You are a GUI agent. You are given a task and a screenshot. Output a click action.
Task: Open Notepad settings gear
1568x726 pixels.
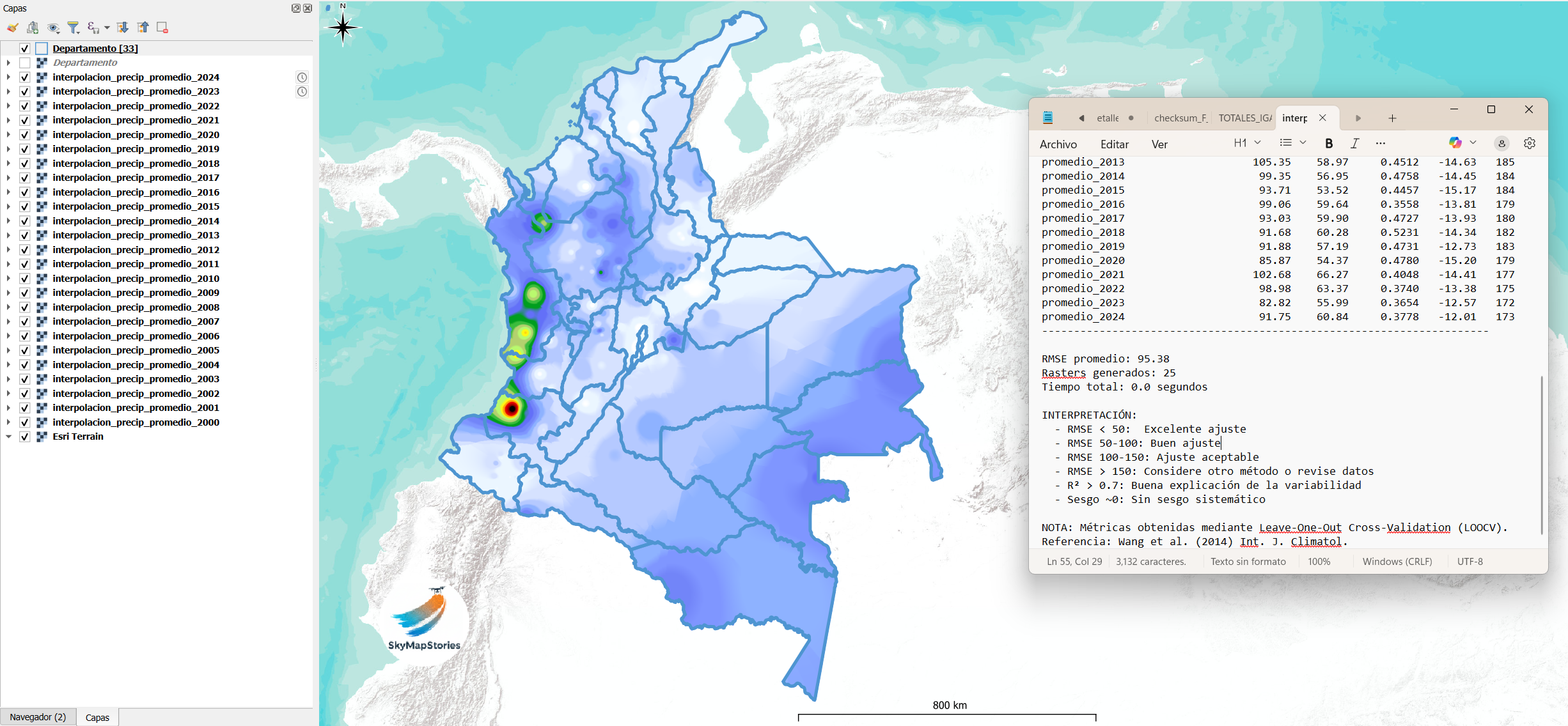1530,143
